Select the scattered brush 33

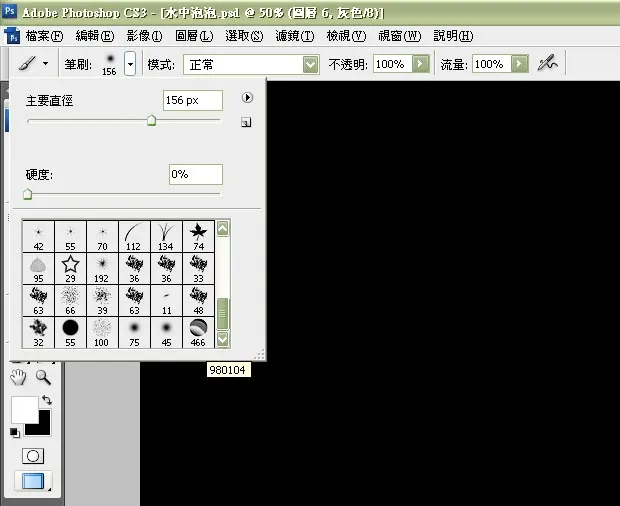pyautogui.click(x=198, y=268)
